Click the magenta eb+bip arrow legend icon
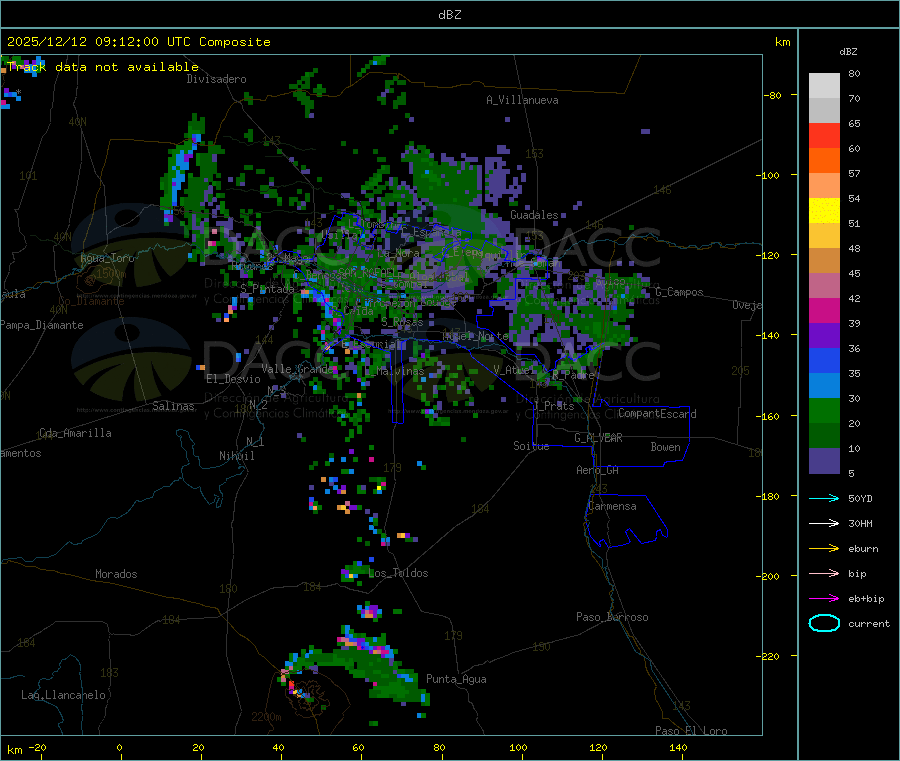900x761 pixels. click(x=824, y=598)
